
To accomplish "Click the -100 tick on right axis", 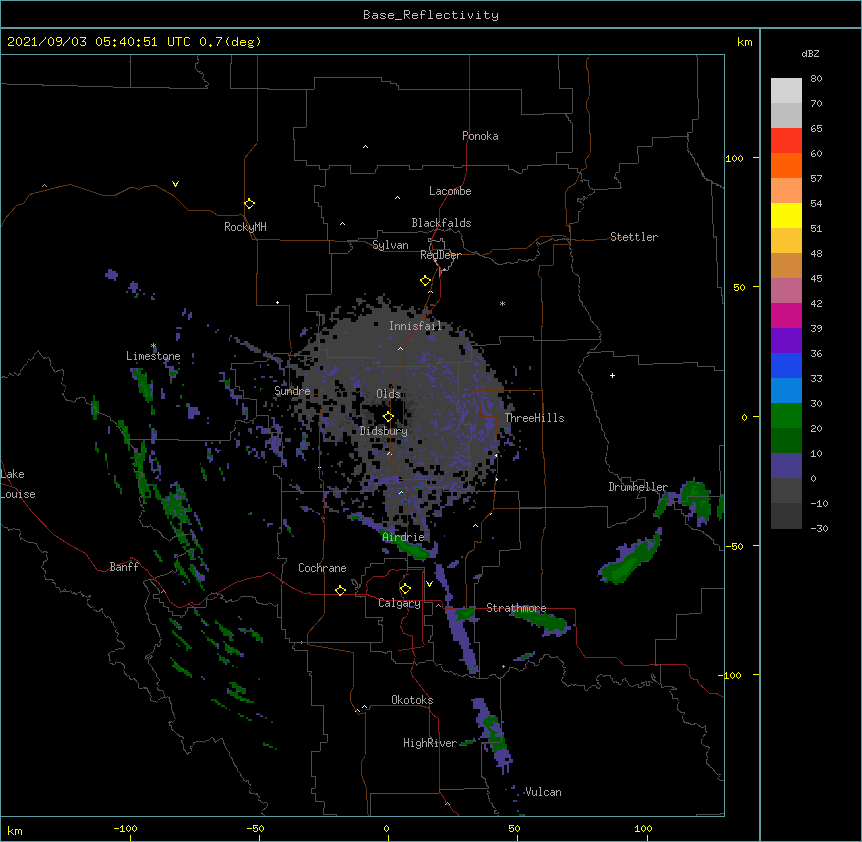I will point(731,675).
